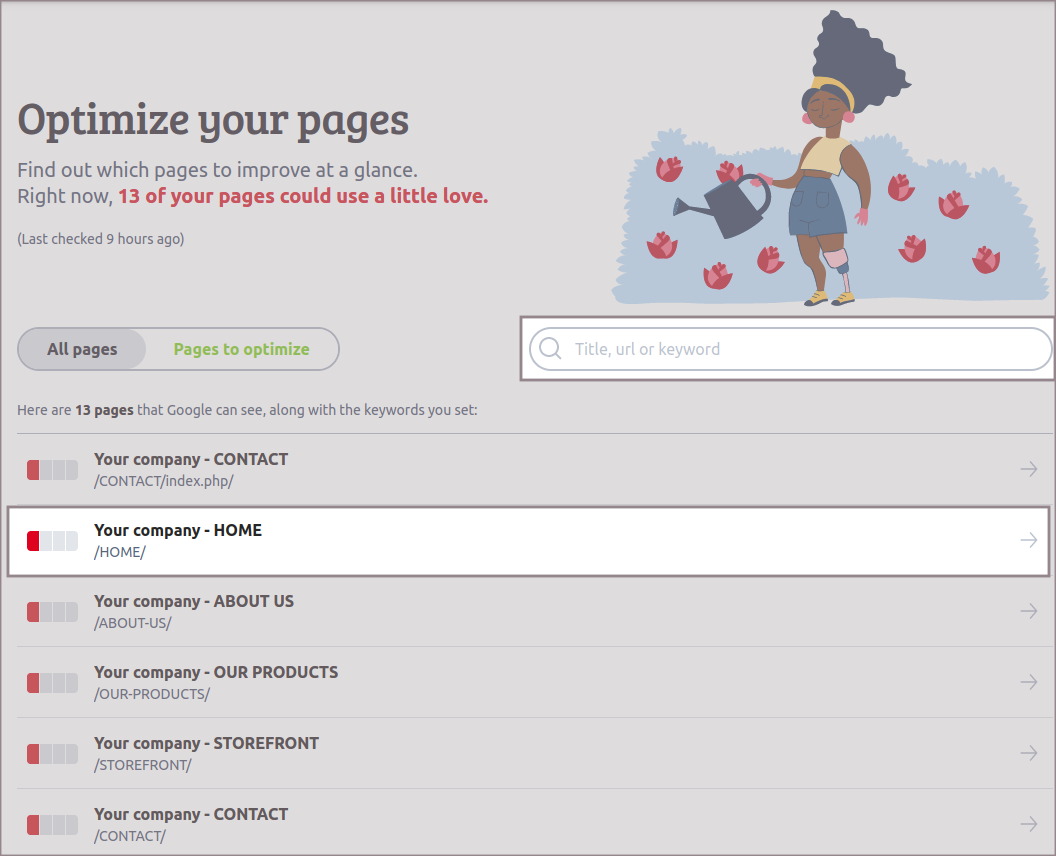Image resolution: width=1056 pixels, height=856 pixels.
Task: Click the /CONTACT/index.php/ URL text
Action: pos(163,481)
